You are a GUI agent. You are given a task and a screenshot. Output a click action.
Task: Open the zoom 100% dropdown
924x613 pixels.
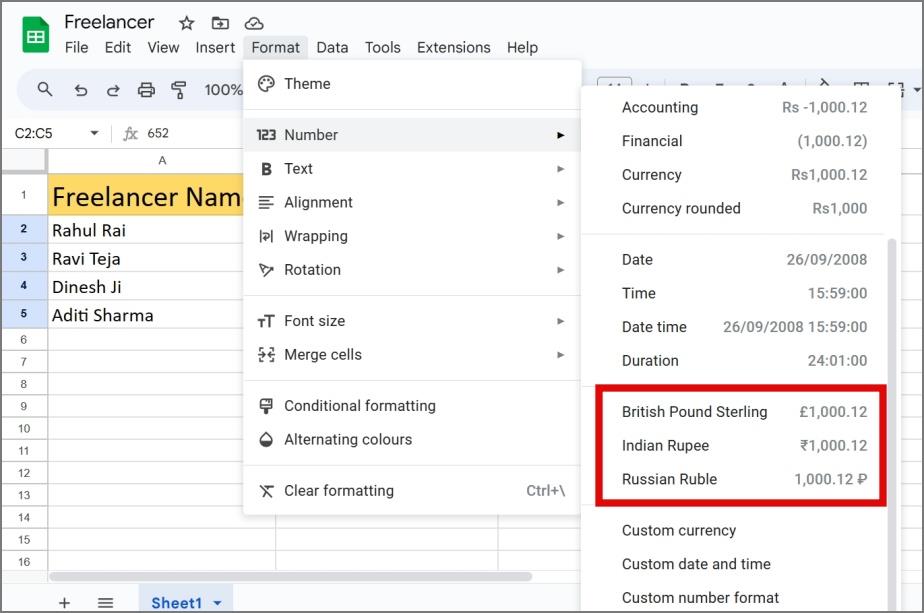(x=223, y=90)
